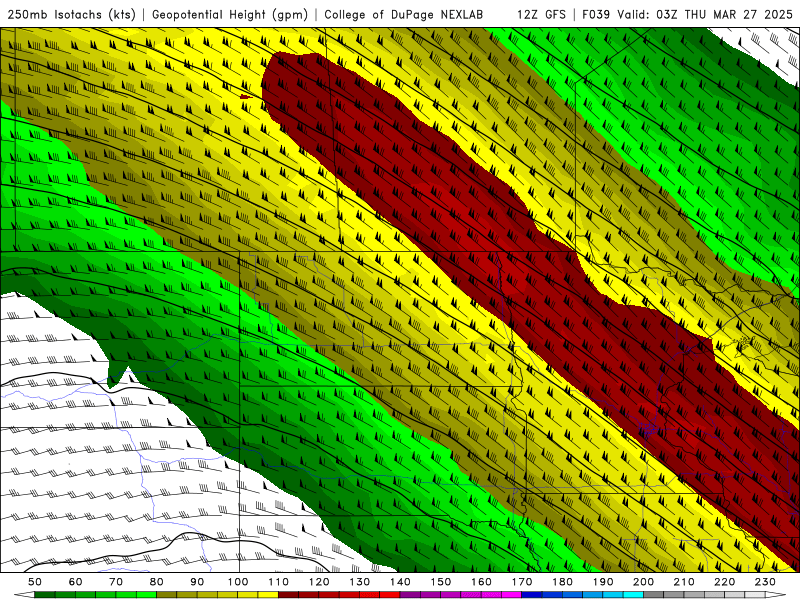Click the 150 value on the color scale

click(x=441, y=582)
